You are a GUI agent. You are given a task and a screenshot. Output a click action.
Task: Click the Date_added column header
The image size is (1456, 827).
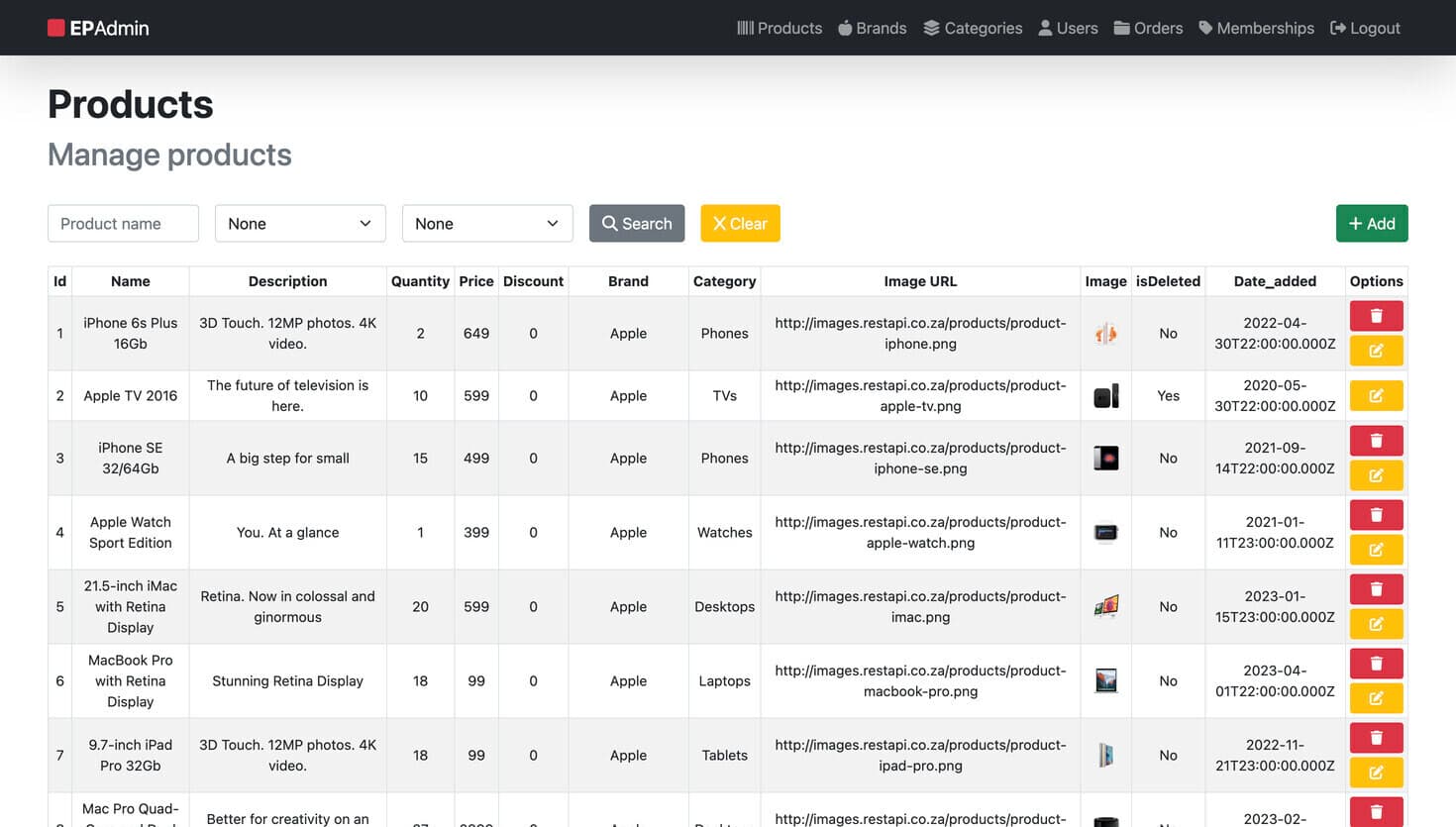(x=1275, y=281)
